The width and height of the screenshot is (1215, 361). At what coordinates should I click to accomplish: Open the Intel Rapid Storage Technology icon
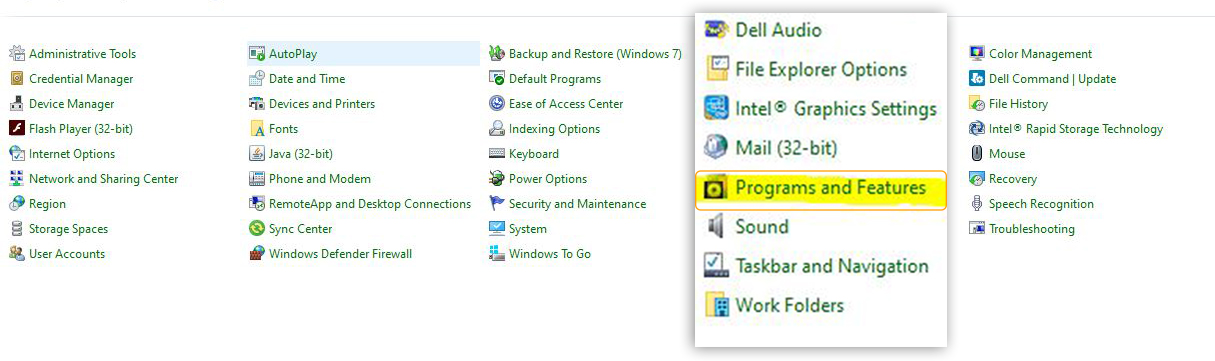click(977, 129)
